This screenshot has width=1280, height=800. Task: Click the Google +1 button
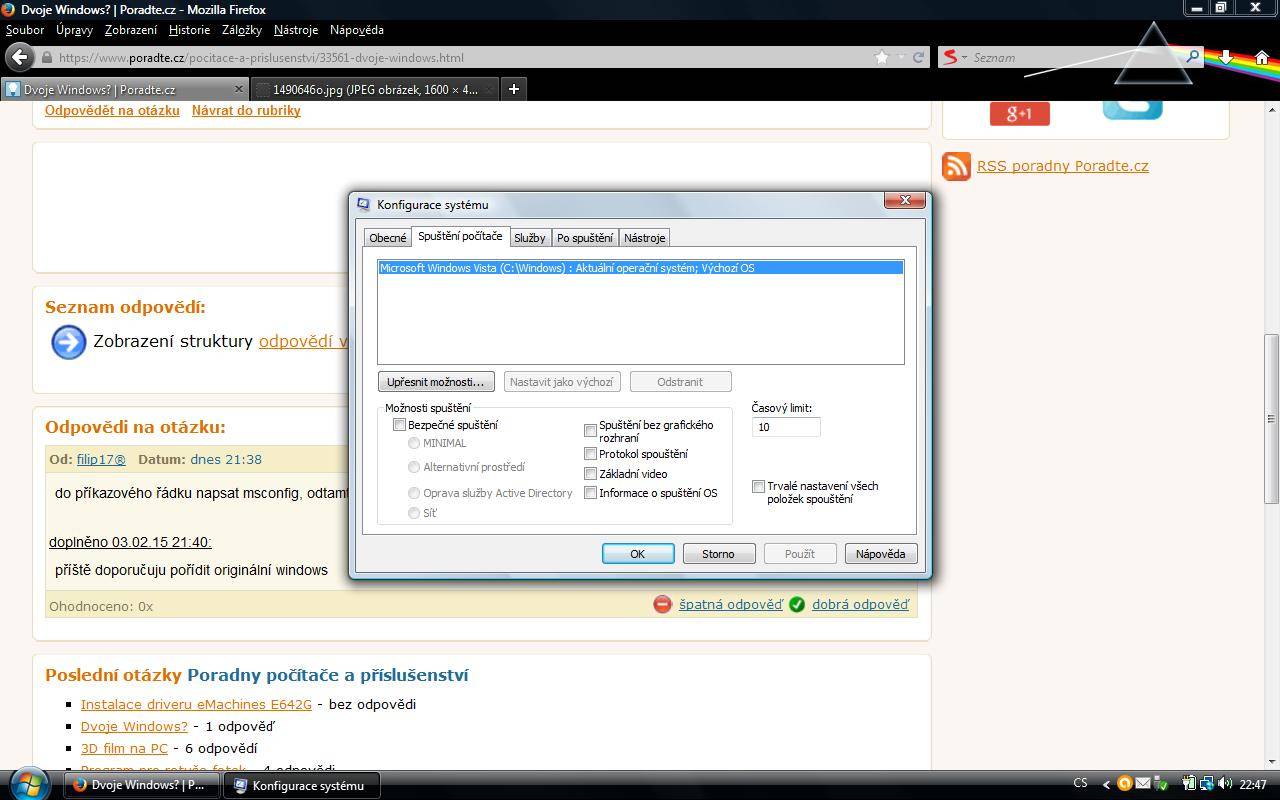coord(1019,113)
